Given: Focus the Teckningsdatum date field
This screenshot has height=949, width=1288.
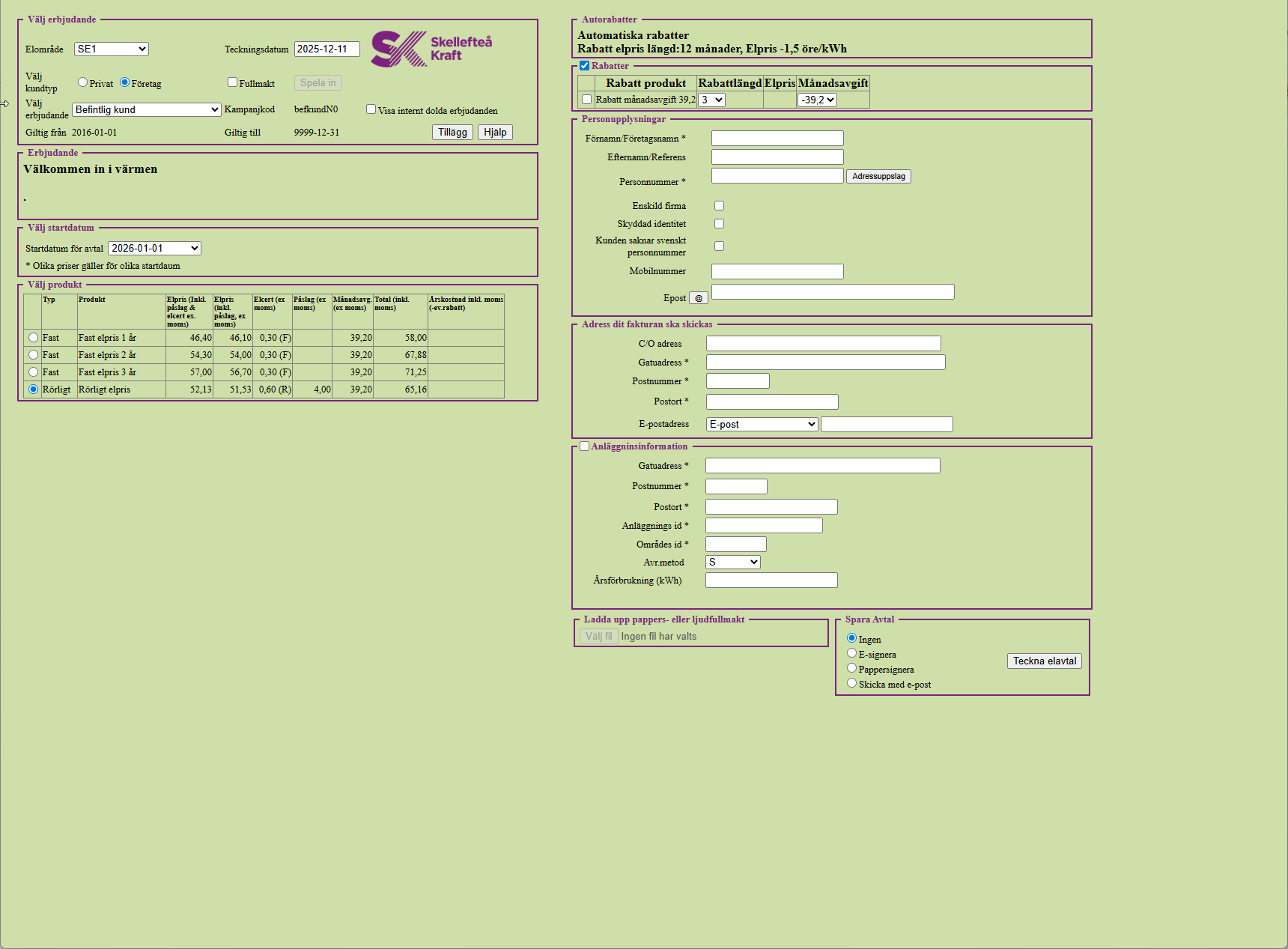Looking at the screenshot, I should point(326,49).
